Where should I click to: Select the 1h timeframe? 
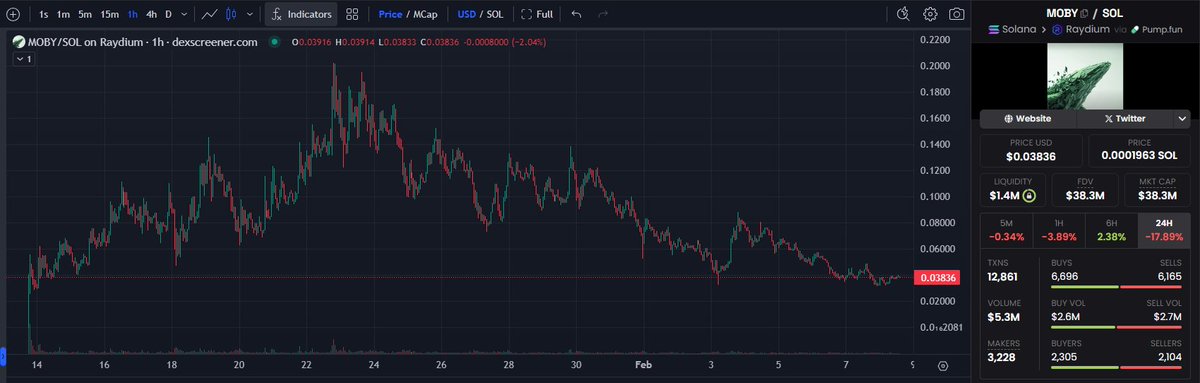tap(132, 14)
